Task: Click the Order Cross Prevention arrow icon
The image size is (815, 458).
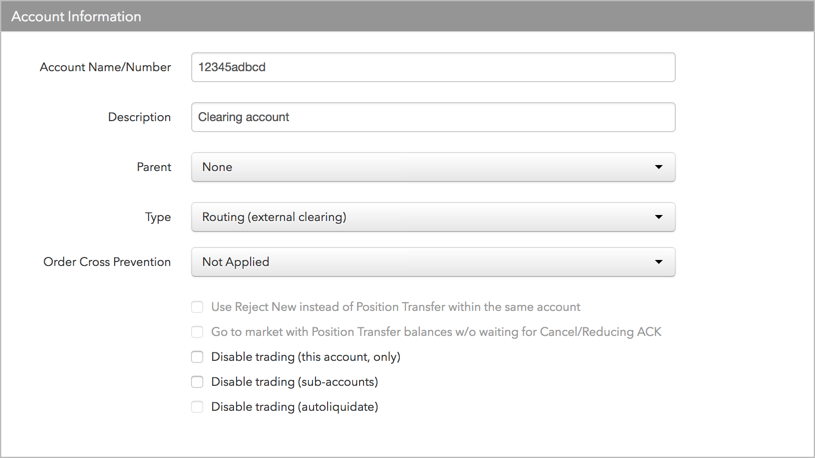Action: 659,261
